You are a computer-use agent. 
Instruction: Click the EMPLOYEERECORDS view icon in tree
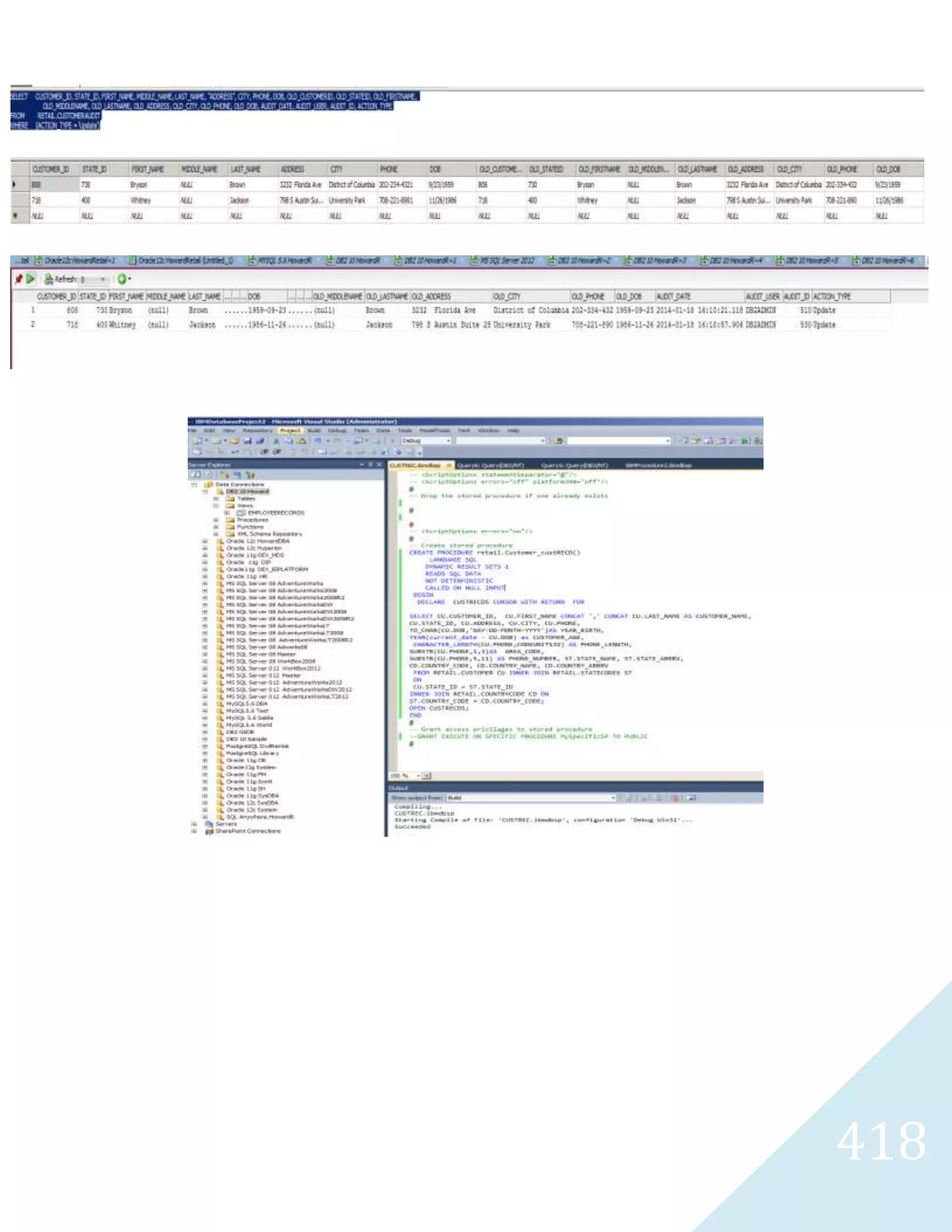pyautogui.click(x=241, y=513)
